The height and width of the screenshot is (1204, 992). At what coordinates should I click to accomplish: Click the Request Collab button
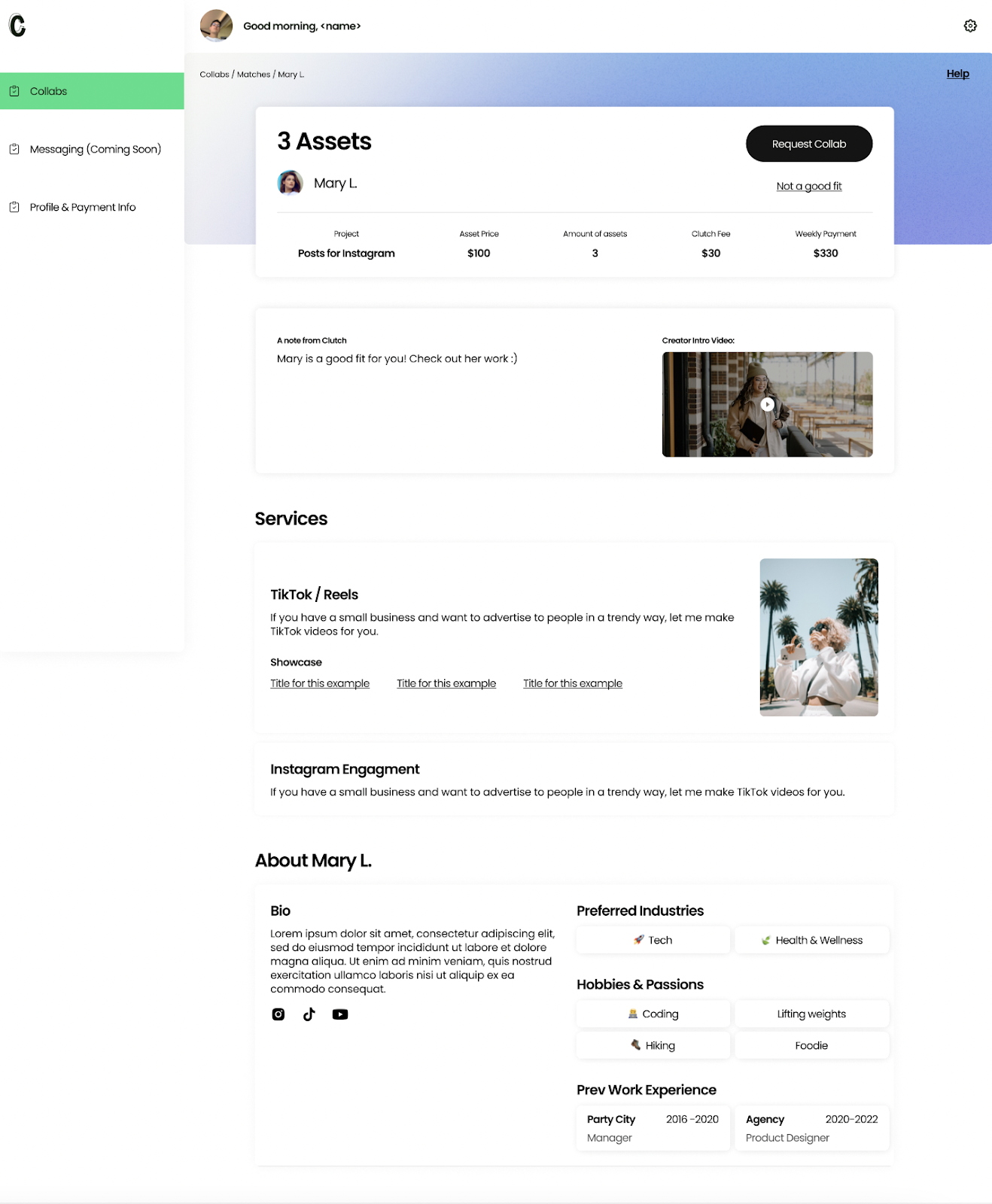pyautogui.click(x=809, y=144)
